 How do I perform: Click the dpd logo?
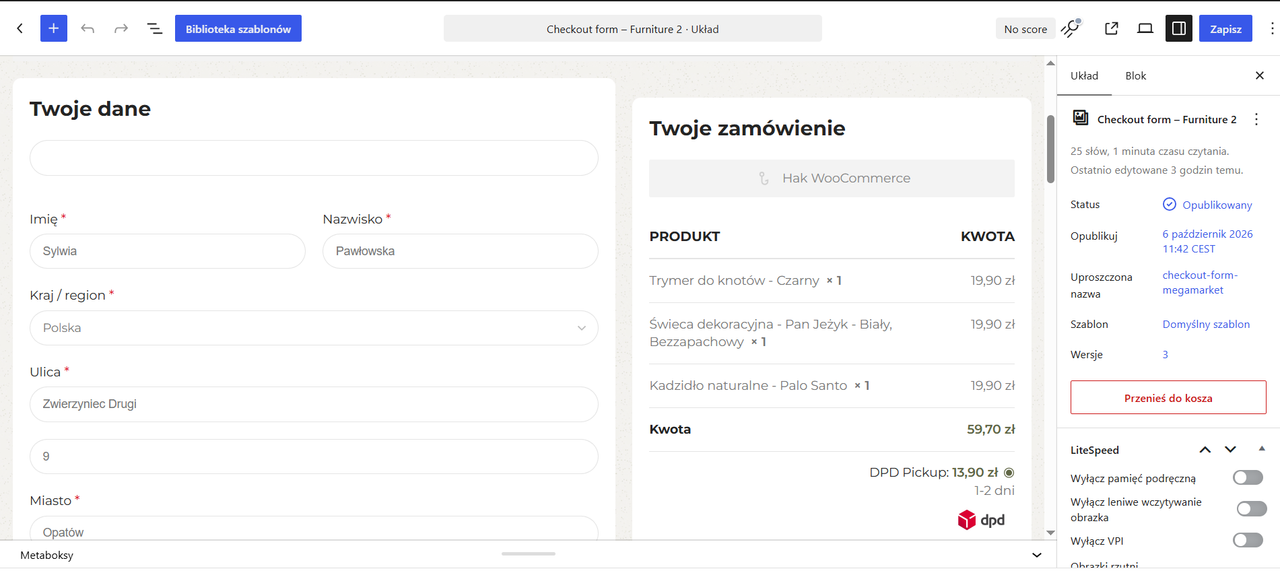point(981,520)
